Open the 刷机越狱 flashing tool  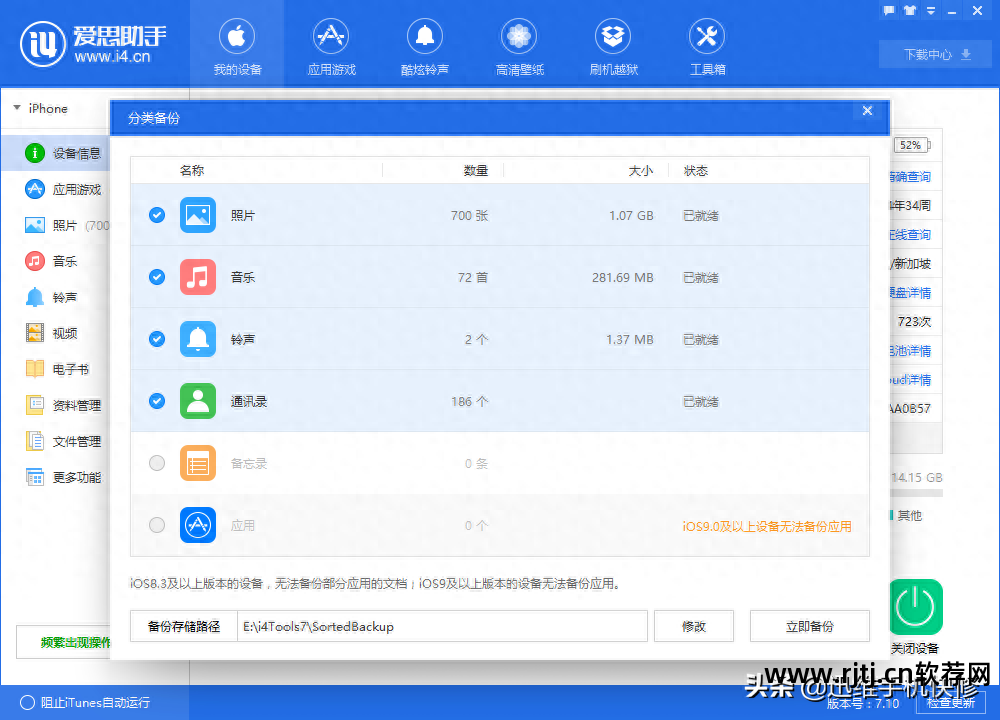click(x=612, y=45)
